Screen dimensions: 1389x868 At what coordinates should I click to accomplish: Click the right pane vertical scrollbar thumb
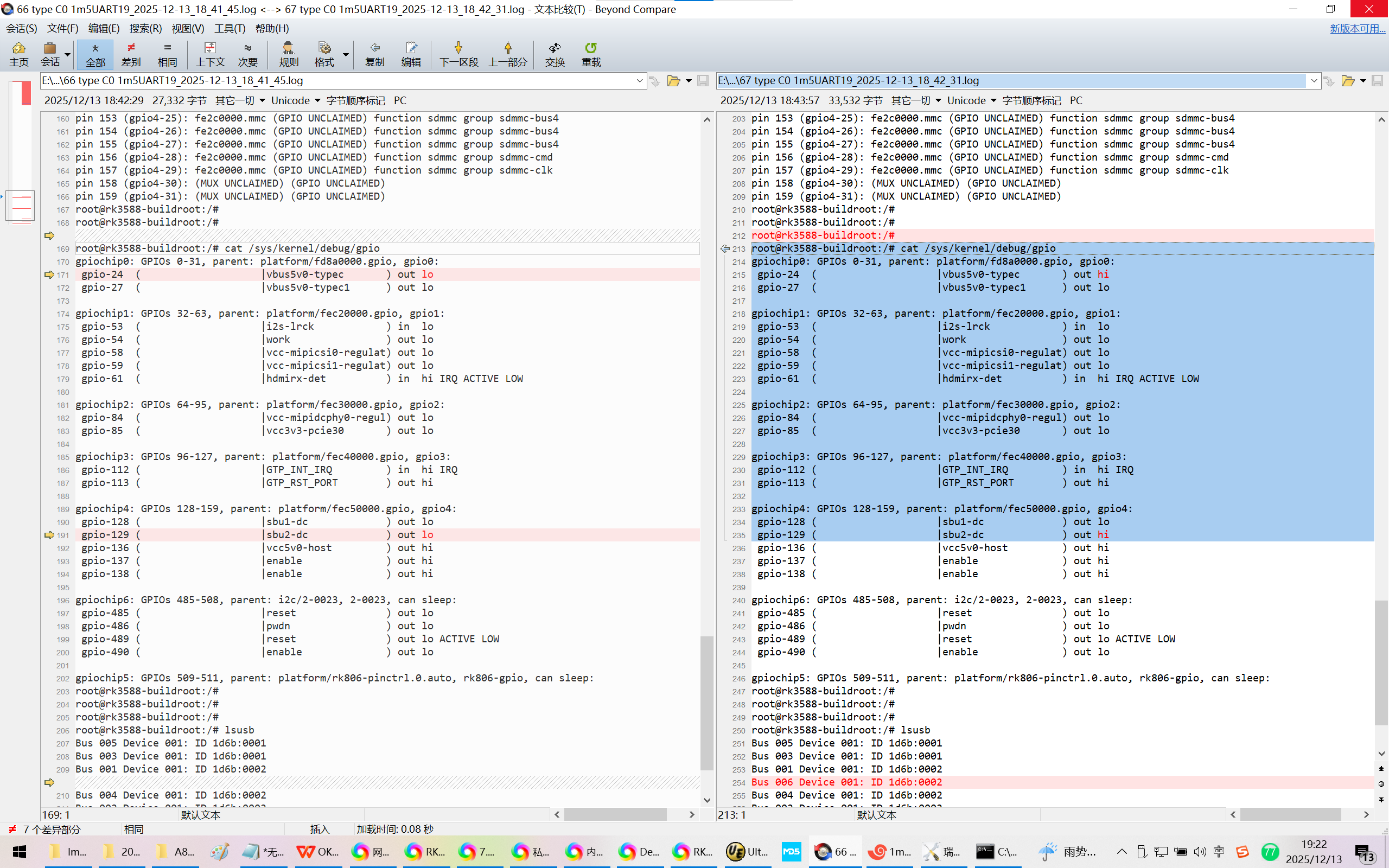(x=1381, y=662)
